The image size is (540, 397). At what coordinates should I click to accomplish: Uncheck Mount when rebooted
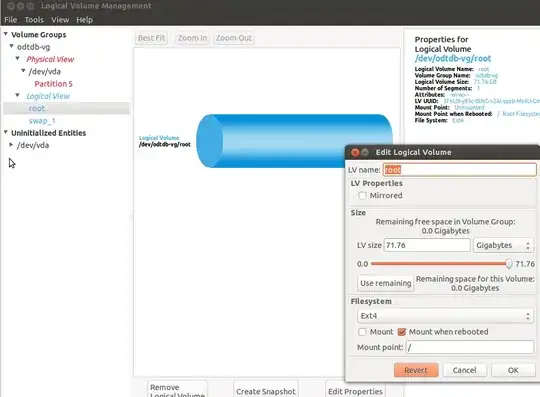[x=402, y=332]
